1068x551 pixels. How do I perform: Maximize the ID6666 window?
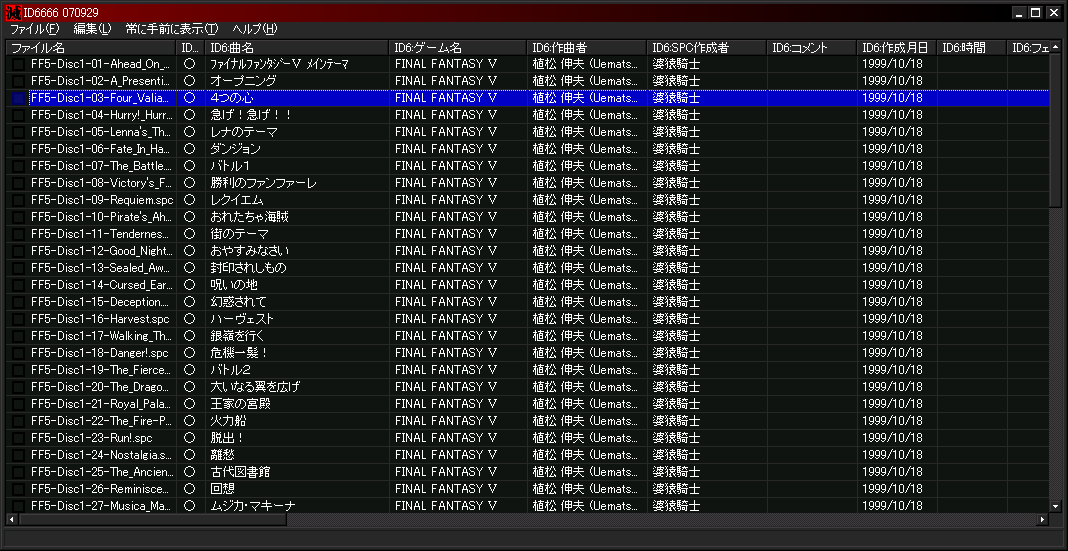(x=1035, y=13)
